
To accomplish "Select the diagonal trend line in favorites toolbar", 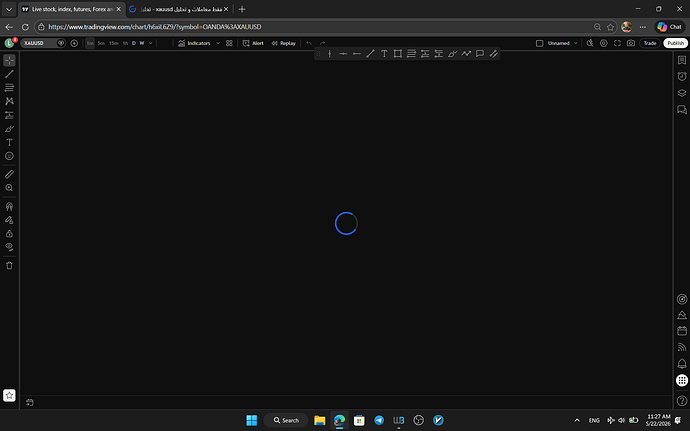I will click(371, 54).
